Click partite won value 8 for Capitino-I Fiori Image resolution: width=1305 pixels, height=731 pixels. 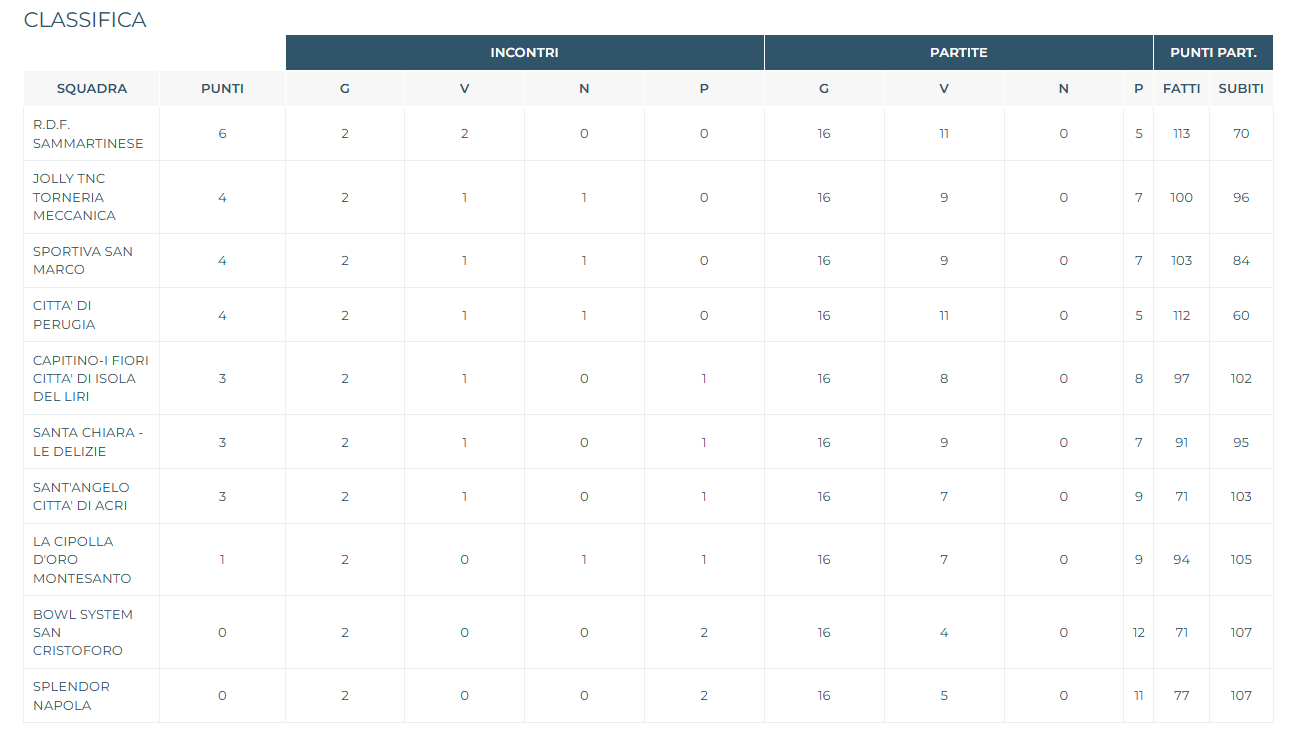(x=944, y=378)
